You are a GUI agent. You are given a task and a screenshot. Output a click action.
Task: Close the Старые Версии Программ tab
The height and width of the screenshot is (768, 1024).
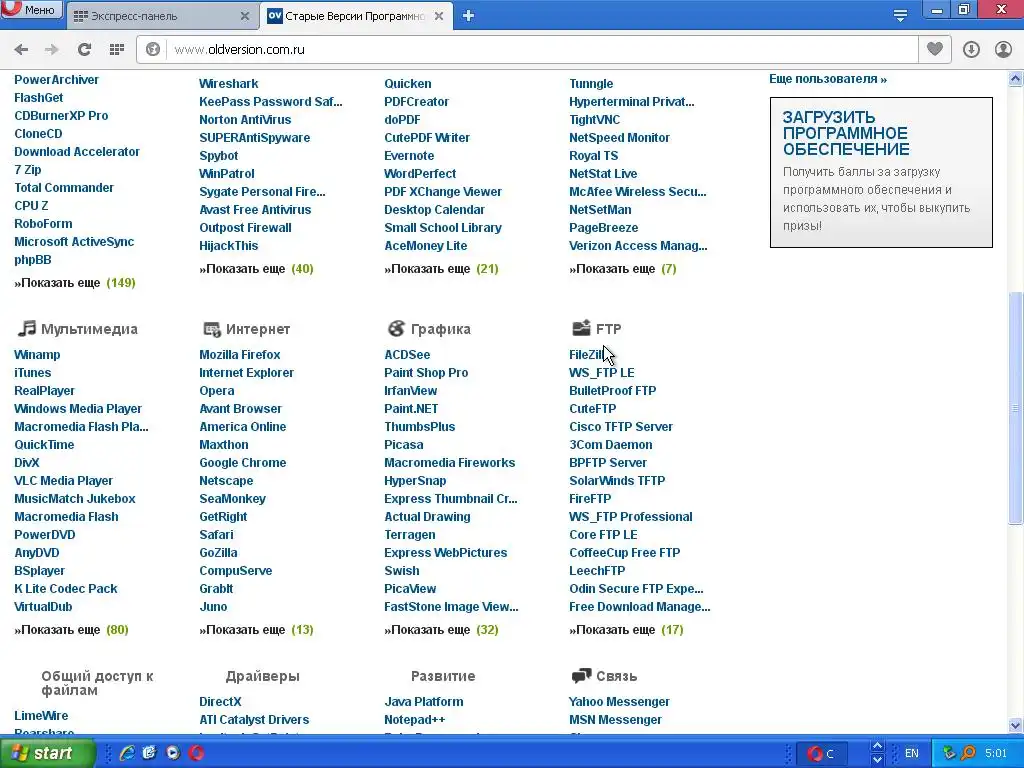click(439, 16)
